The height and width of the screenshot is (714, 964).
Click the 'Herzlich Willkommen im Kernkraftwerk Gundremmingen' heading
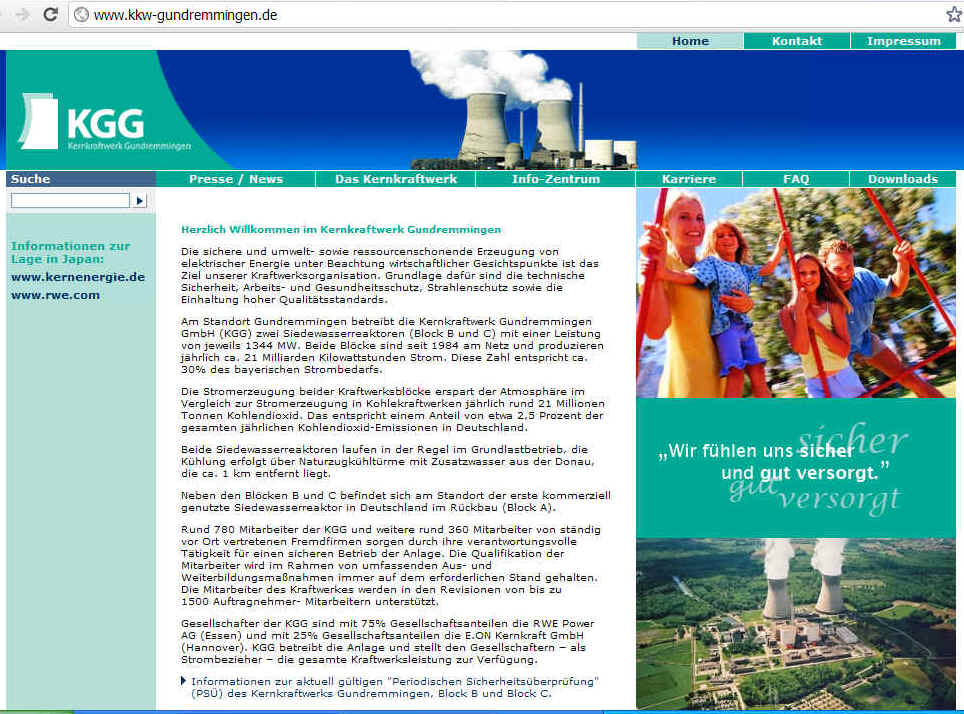pyautogui.click(x=341, y=229)
